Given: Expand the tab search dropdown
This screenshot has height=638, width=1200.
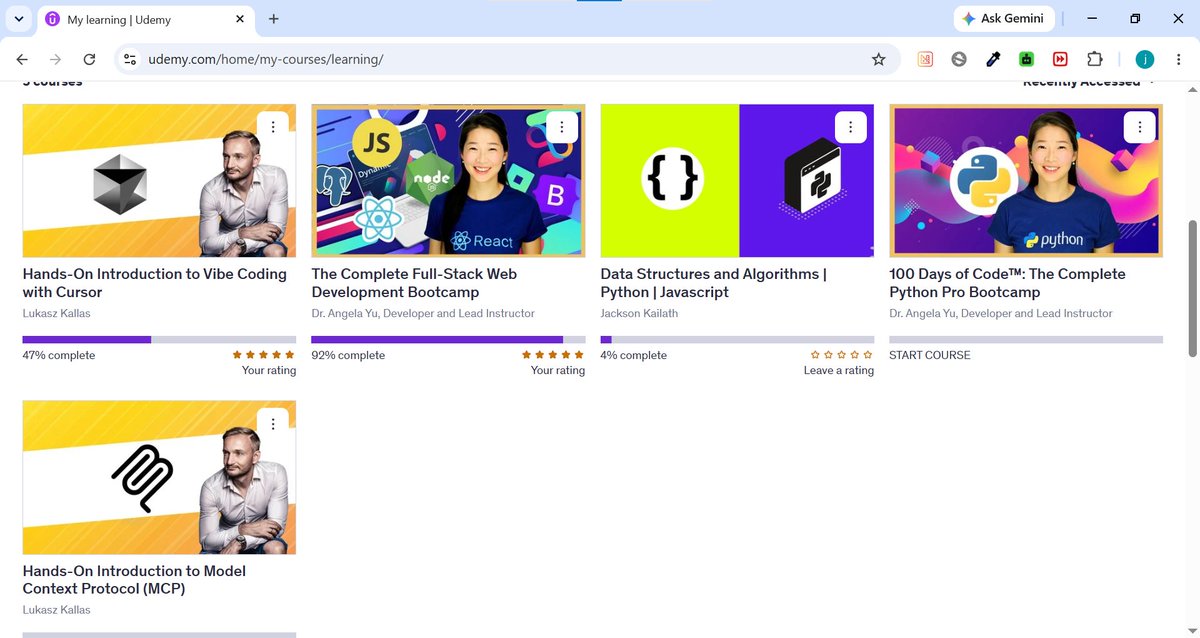Looking at the screenshot, I should pos(18,19).
